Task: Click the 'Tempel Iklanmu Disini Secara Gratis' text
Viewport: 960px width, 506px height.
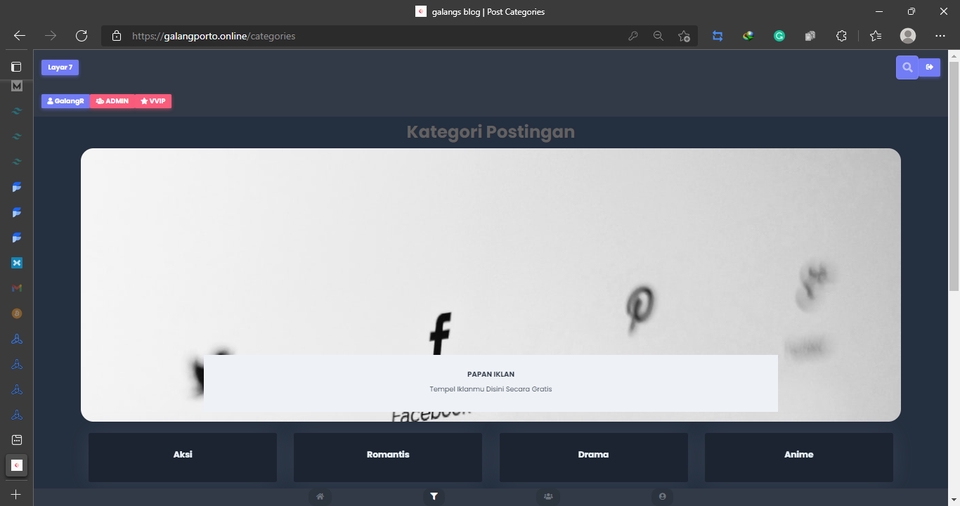Action: point(490,389)
